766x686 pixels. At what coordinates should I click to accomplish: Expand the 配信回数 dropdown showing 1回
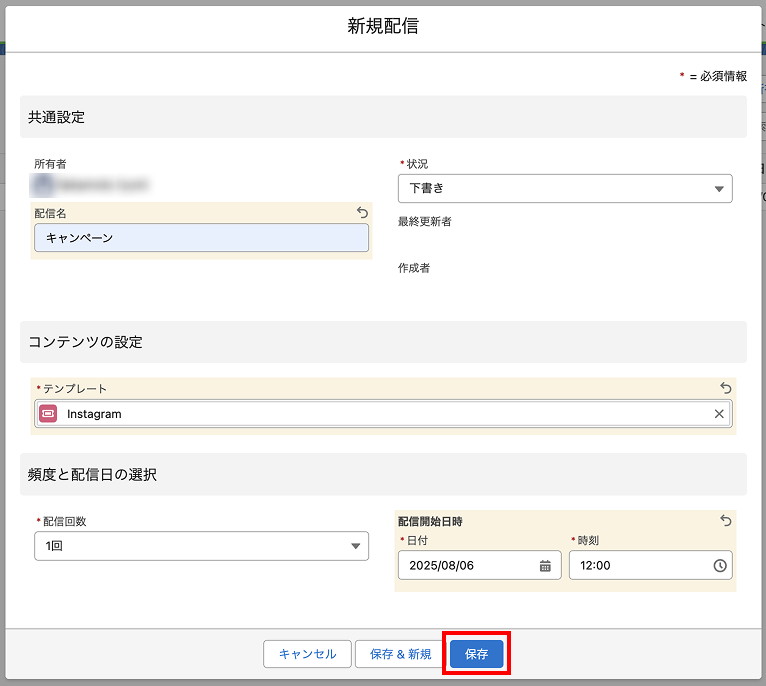(x=201, y=546)
